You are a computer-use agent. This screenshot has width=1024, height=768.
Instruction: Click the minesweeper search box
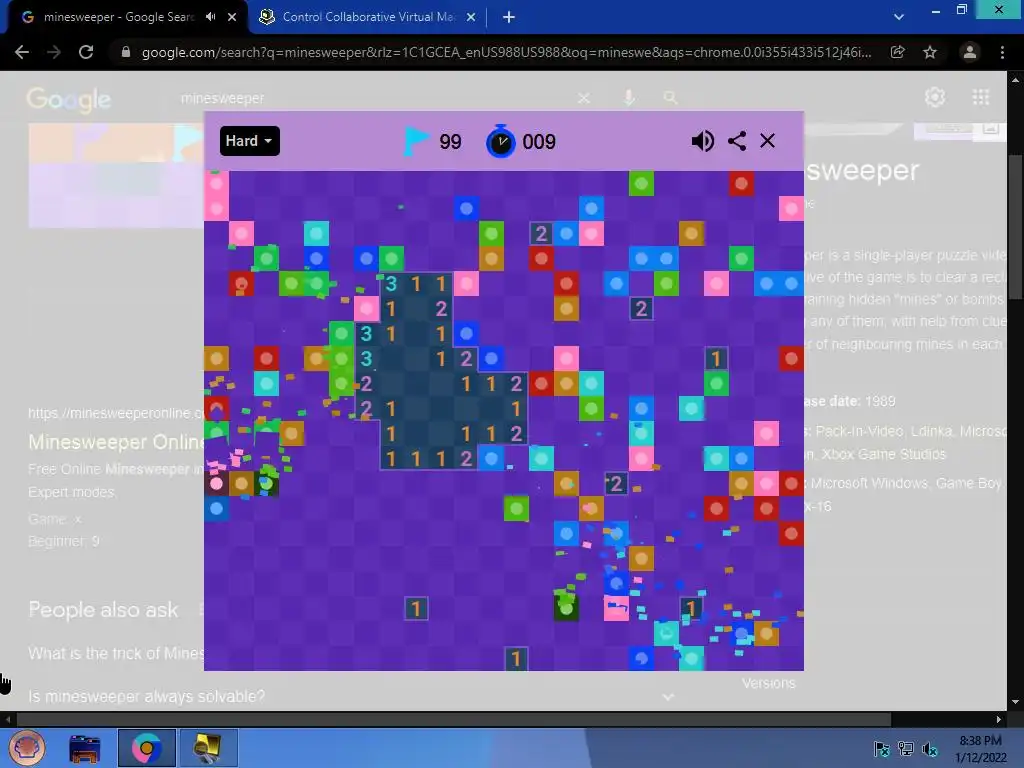[372, 98]
